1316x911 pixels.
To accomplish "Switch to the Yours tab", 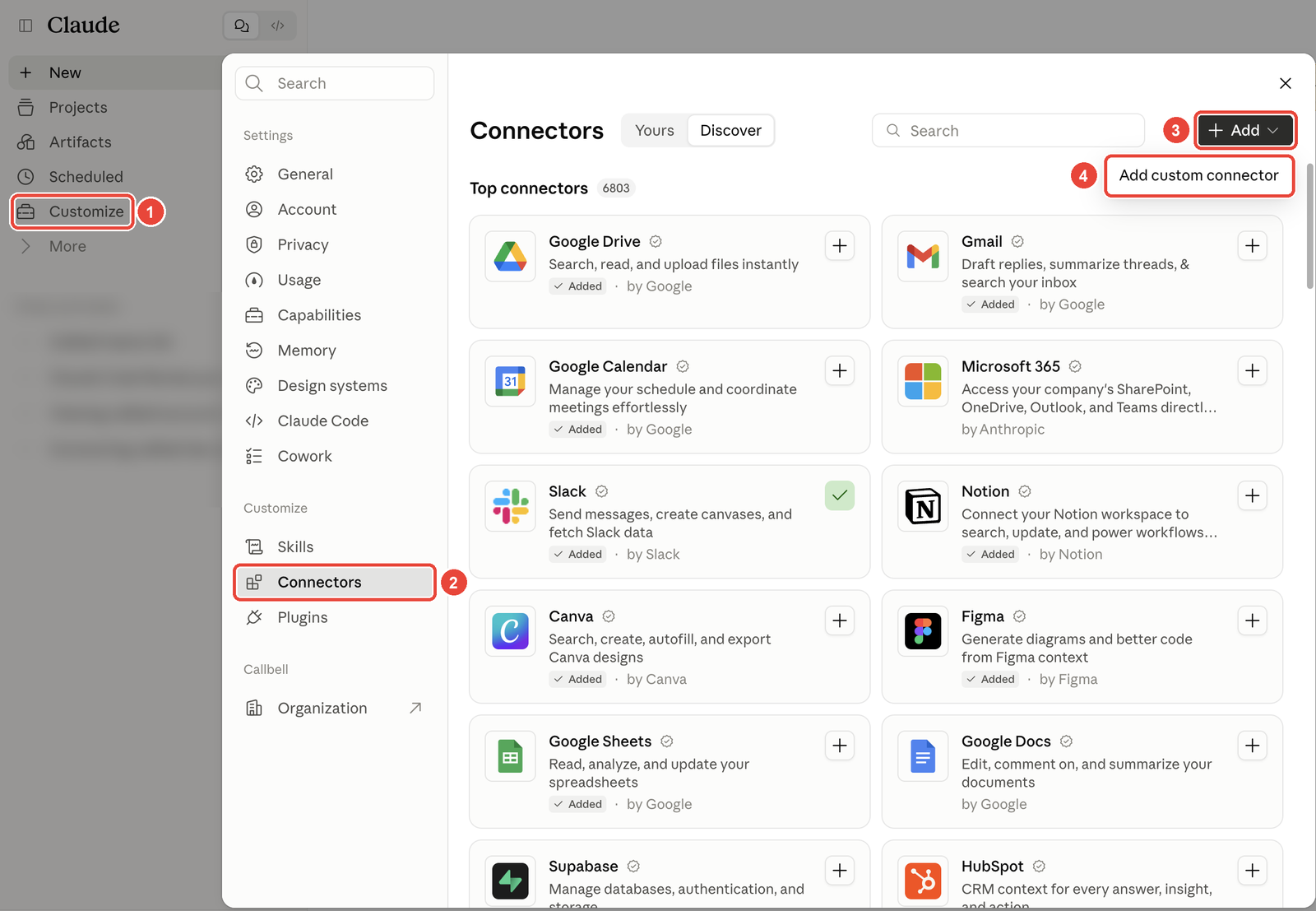I will coord(655,130).
